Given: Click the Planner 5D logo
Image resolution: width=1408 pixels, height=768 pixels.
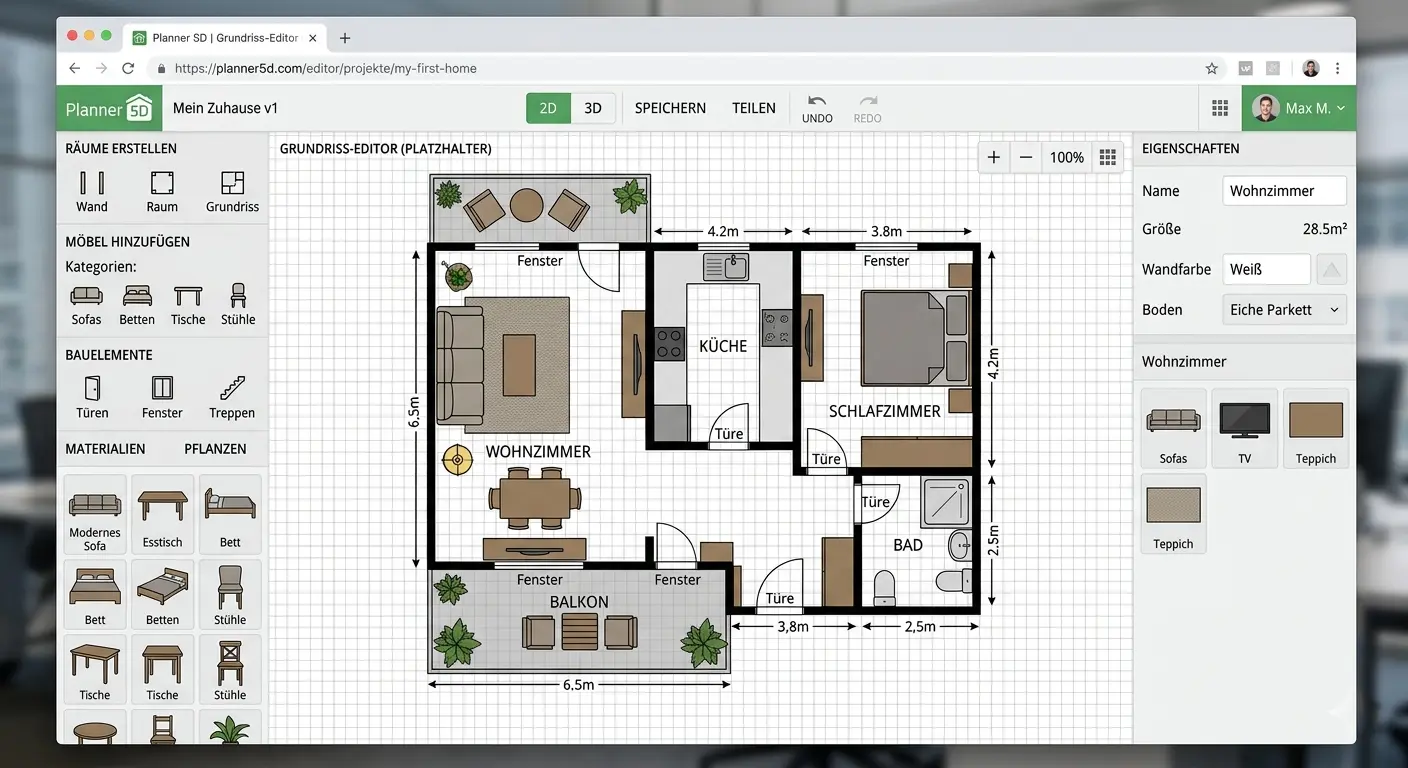Looking at the screenshot, I should [x=108, y=108].
